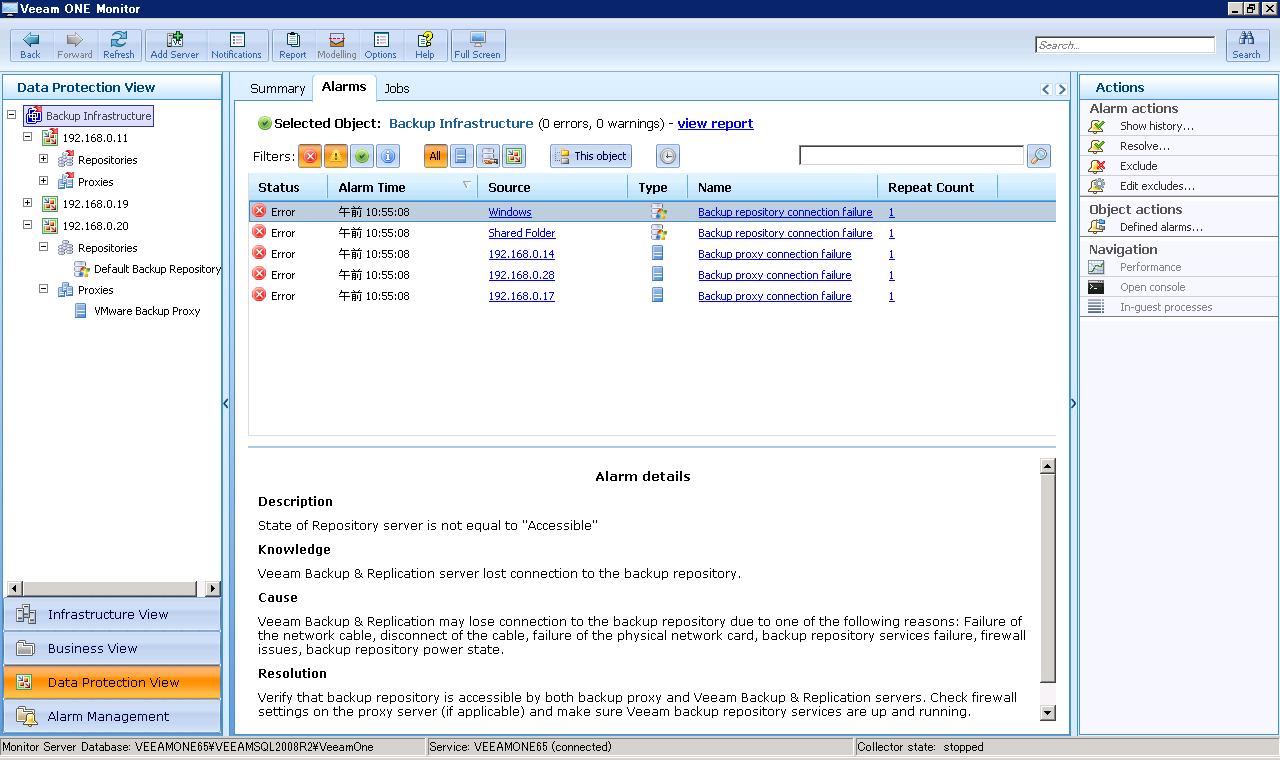This screenshot has height=760, width=1280.
Task: Click Defined alarms action icon
Action: tap(1097, 227)
